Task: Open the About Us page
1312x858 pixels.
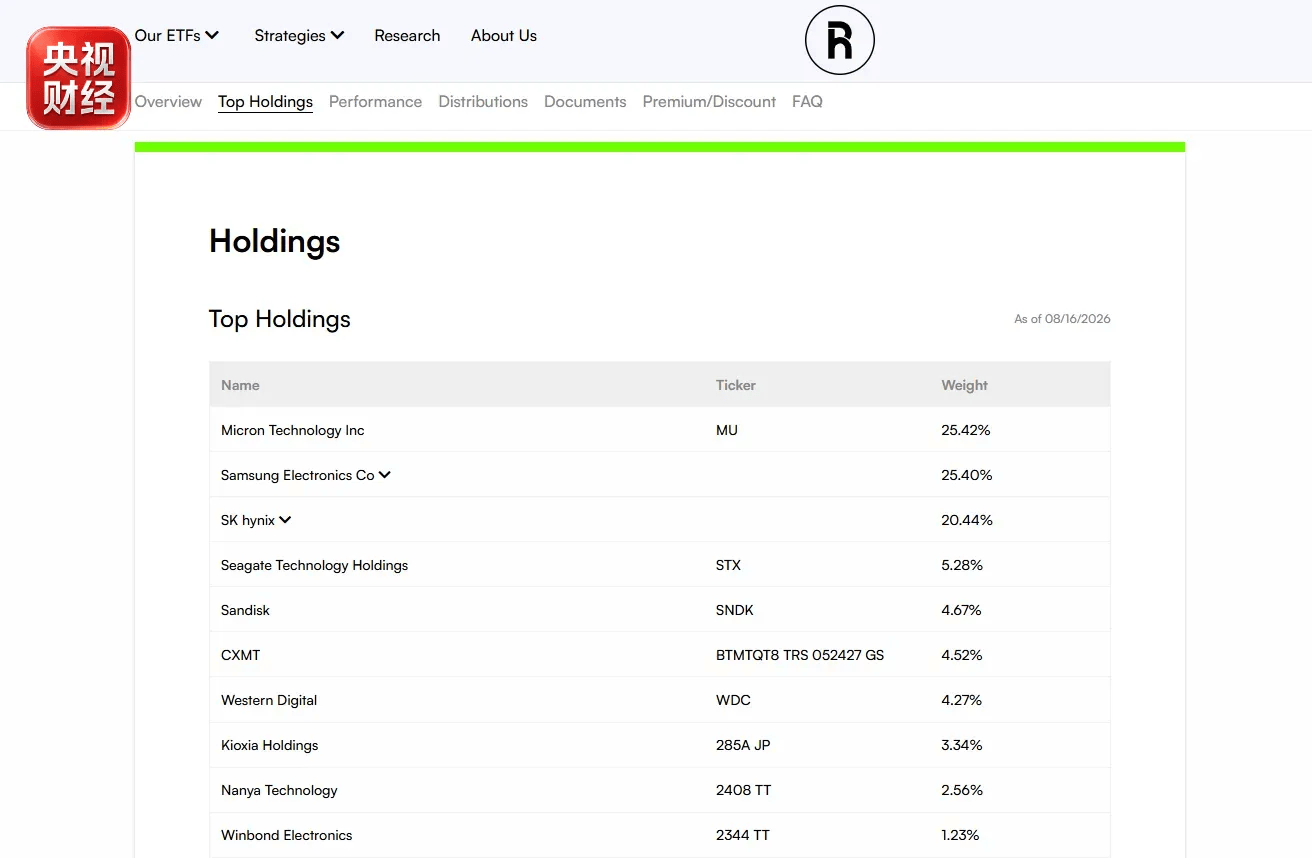Action: coord(504,35)
